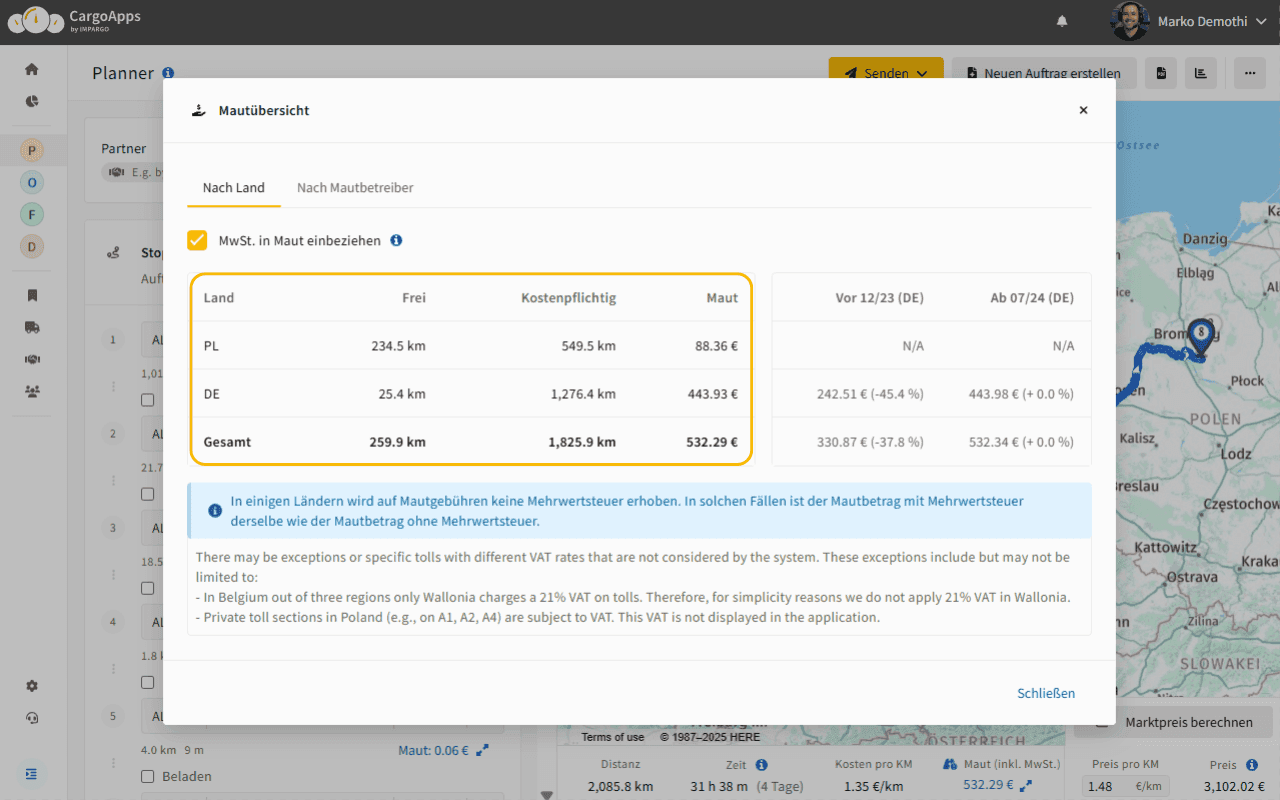Click the notification bell icon

(1062, 21)
